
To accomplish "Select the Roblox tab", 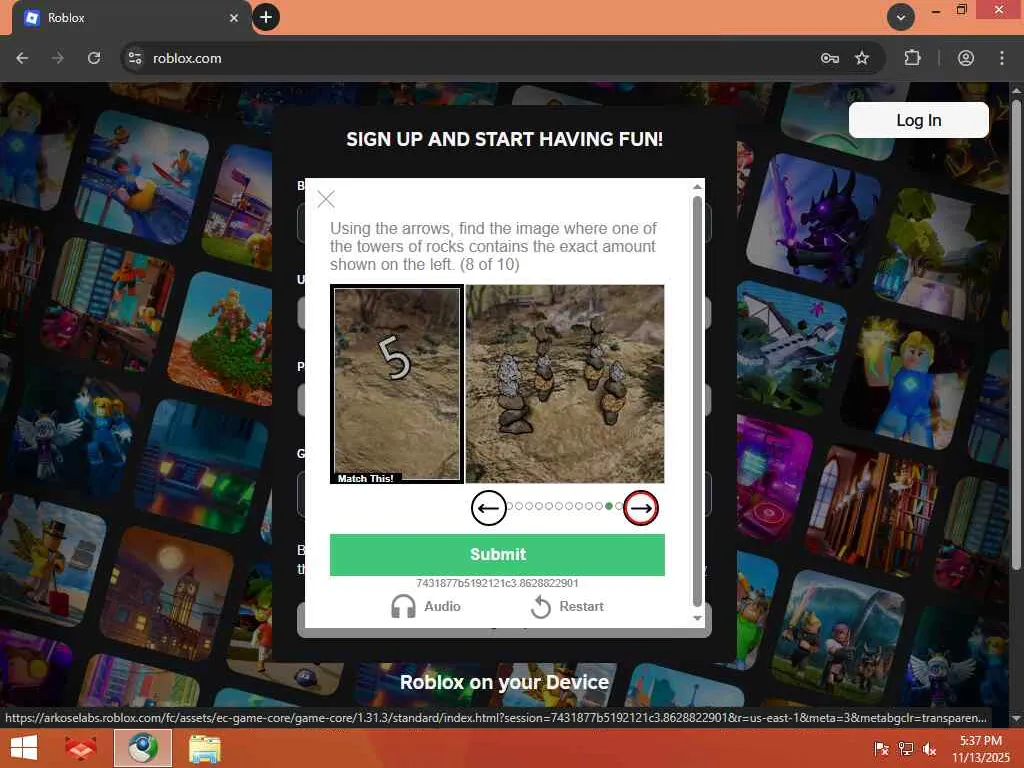I will (x=131, y=18).
